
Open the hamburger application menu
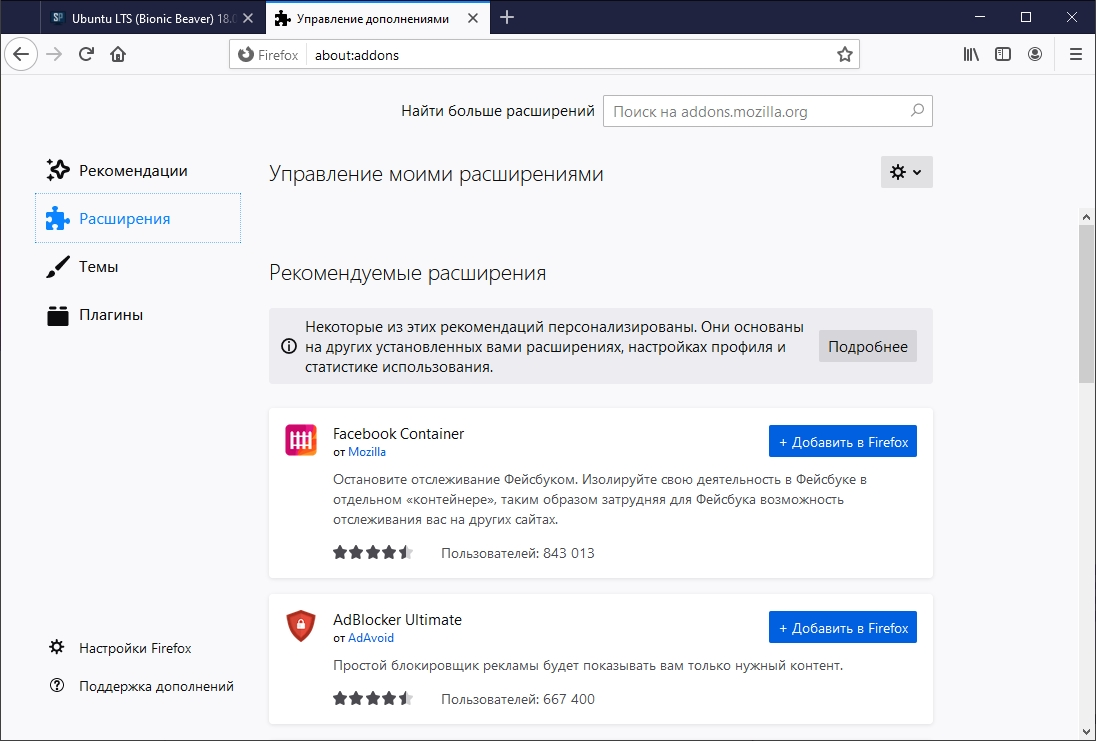click(x=1076, y=55)
